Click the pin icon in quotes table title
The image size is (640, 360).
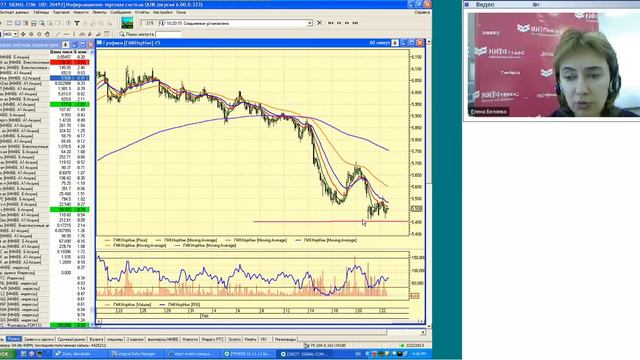coord(66,44)
